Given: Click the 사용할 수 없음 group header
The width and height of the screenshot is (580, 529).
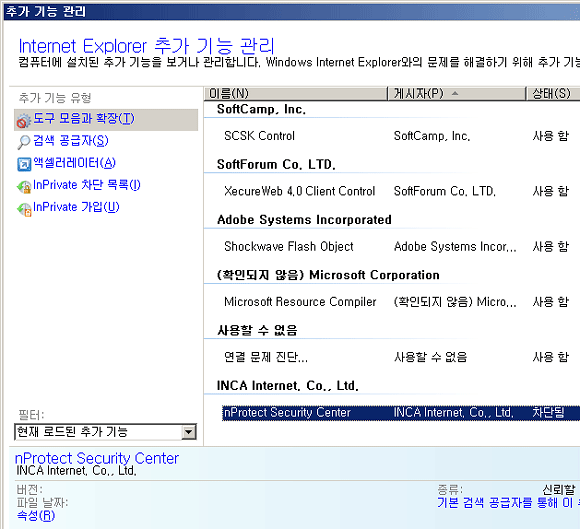Looking at the screenshot, I should tap(257, 330).
